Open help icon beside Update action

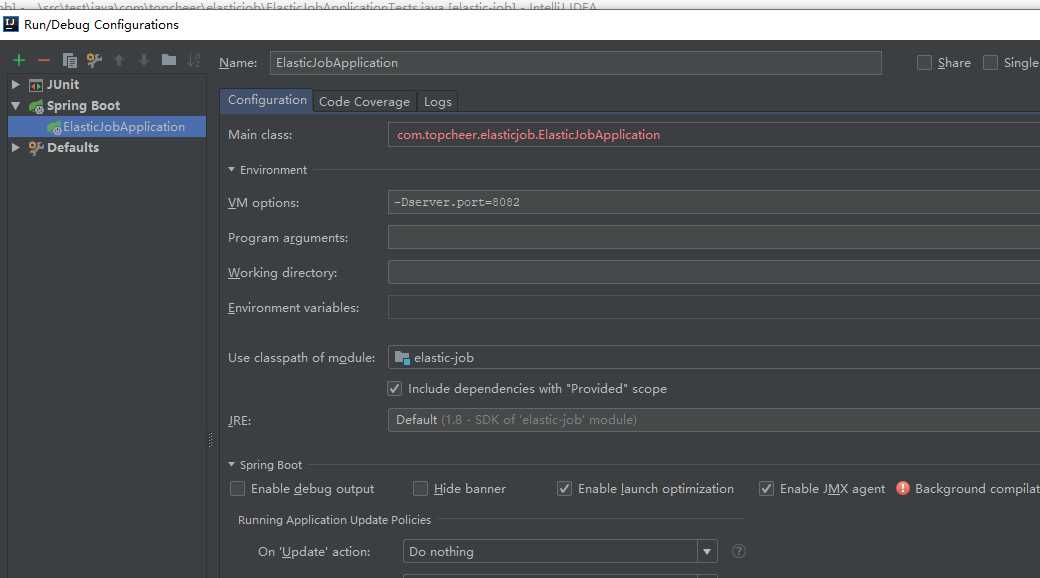tap(738, 551)
